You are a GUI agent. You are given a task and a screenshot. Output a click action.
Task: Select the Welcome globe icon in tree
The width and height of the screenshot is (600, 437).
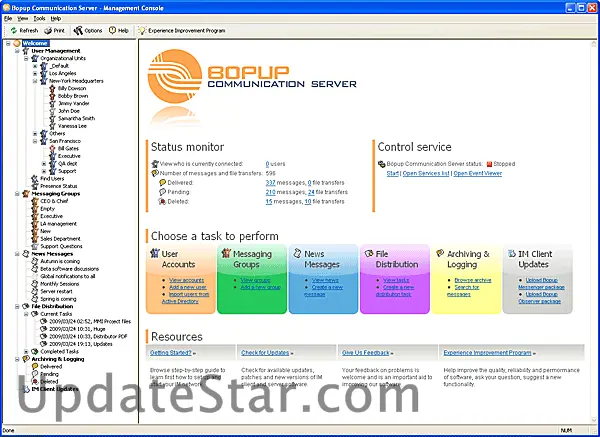(17, 43)
